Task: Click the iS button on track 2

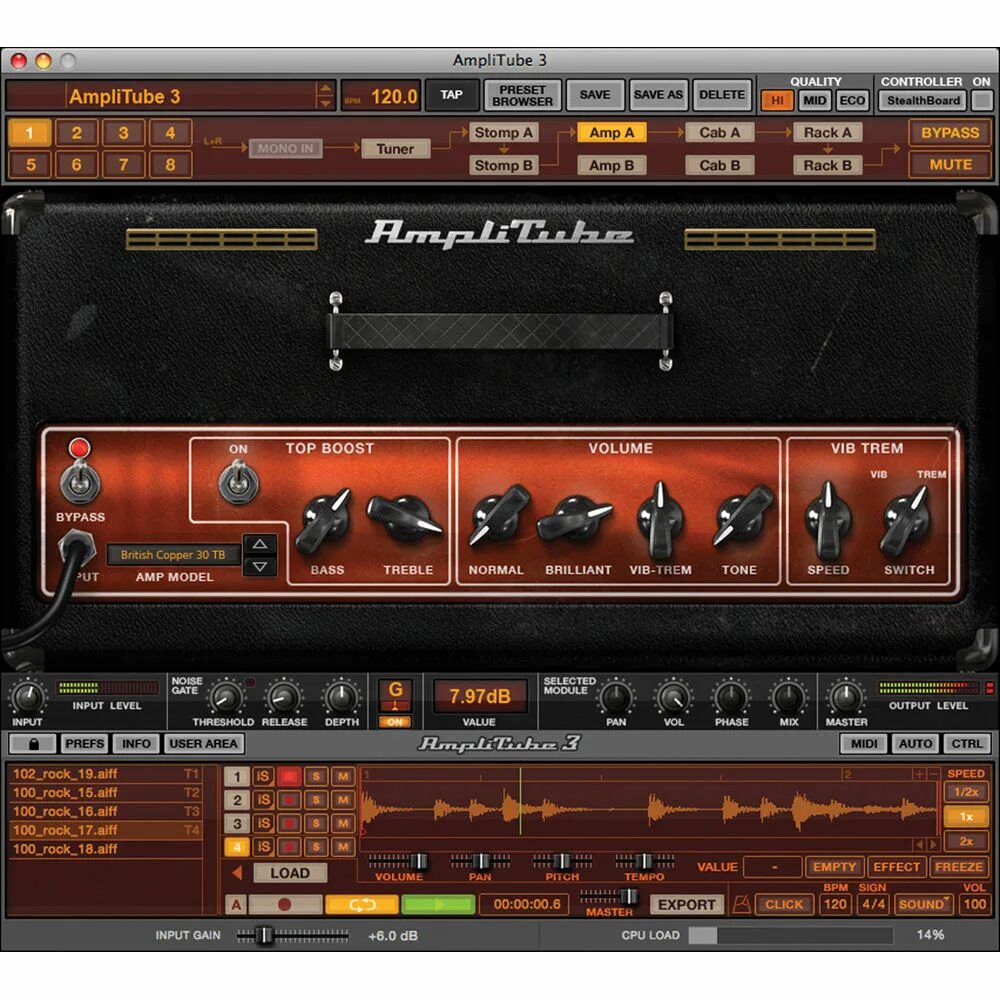Action: click(x=263, y=800)
